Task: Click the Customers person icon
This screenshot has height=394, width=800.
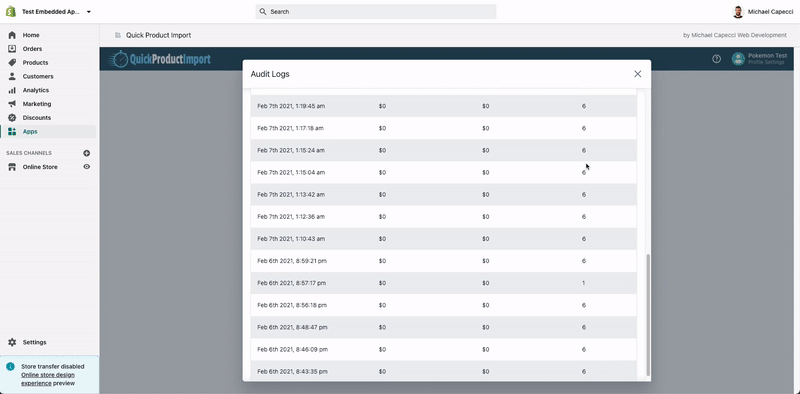Action: pos(12,77)
